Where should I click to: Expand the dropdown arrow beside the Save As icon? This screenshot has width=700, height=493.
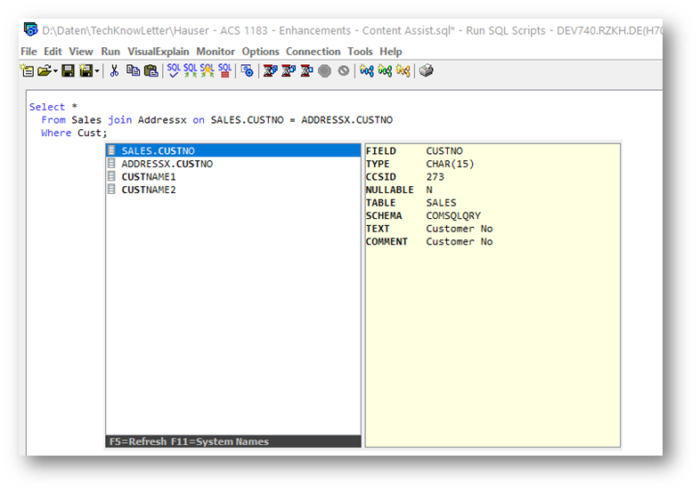97,71
